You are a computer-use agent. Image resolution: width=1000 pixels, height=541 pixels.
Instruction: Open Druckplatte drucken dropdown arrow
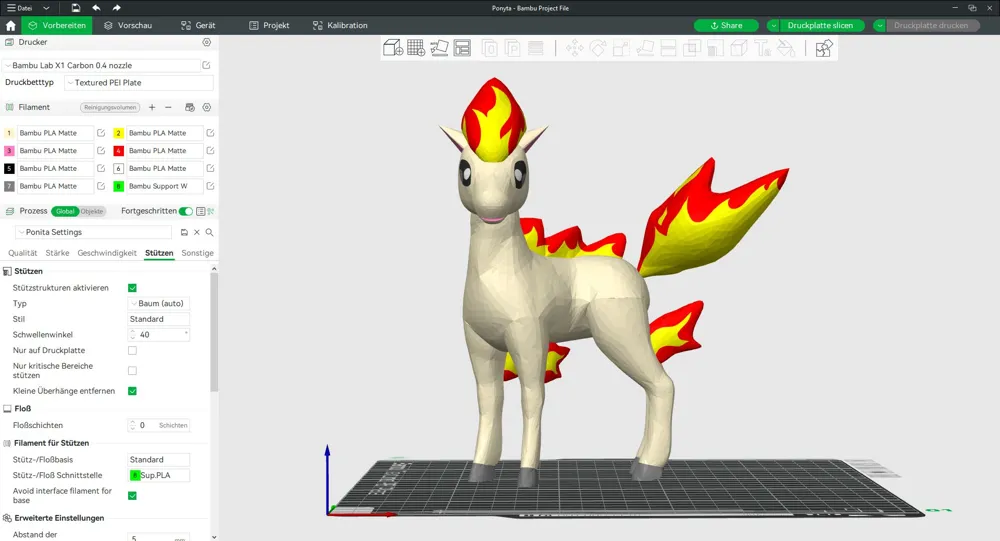click(879, 26)
